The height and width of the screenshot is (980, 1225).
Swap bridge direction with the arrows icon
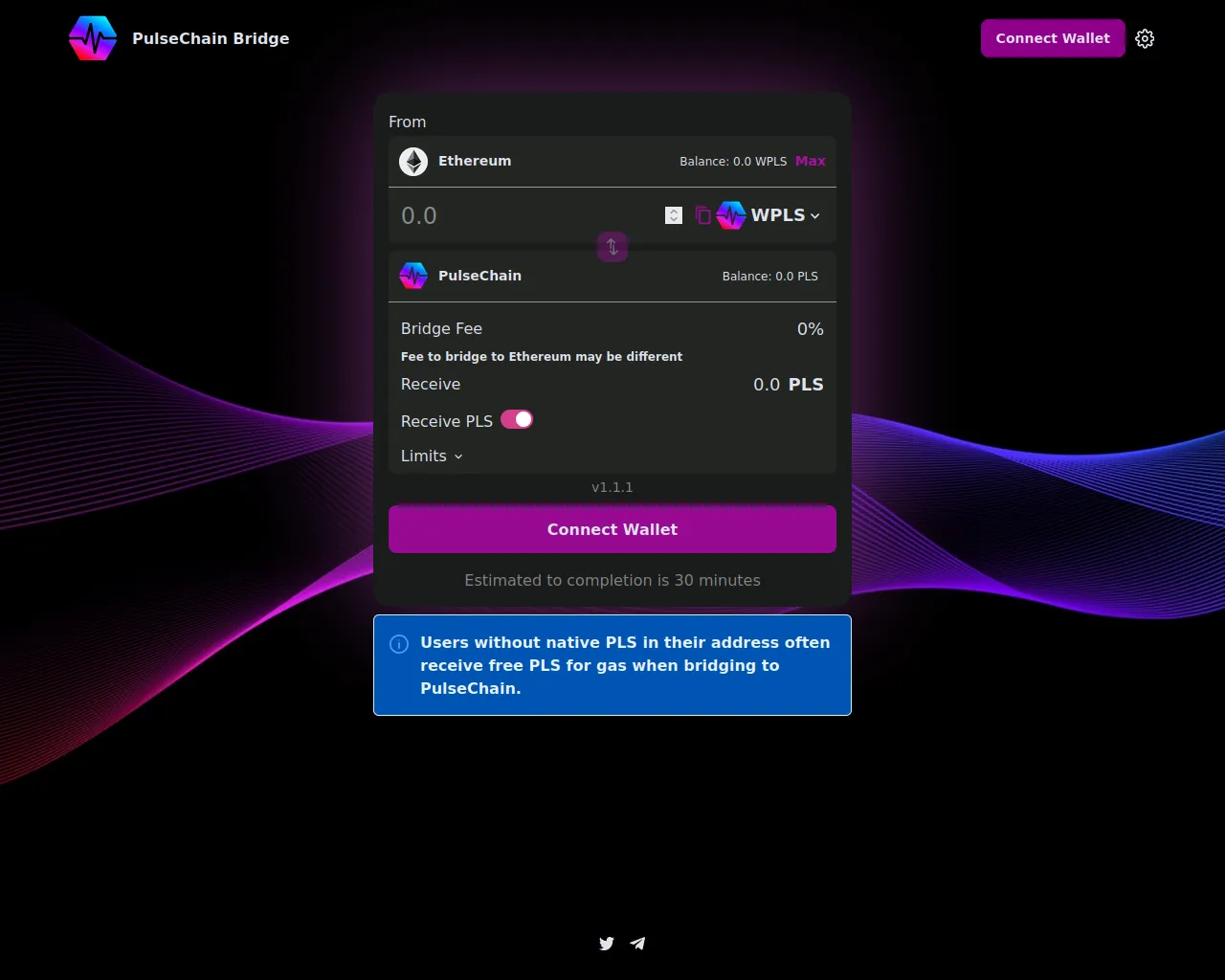[612, 247]
